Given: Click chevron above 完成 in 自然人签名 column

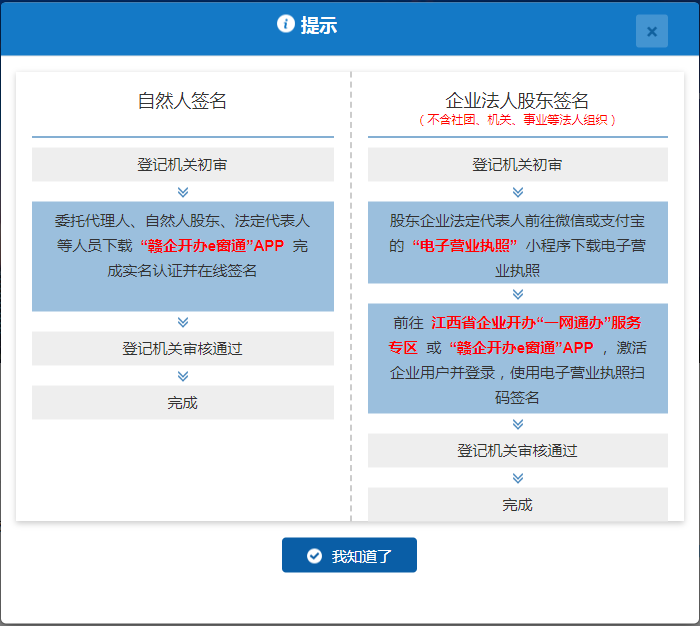Looking at the screenshot, I should point(183,376).
